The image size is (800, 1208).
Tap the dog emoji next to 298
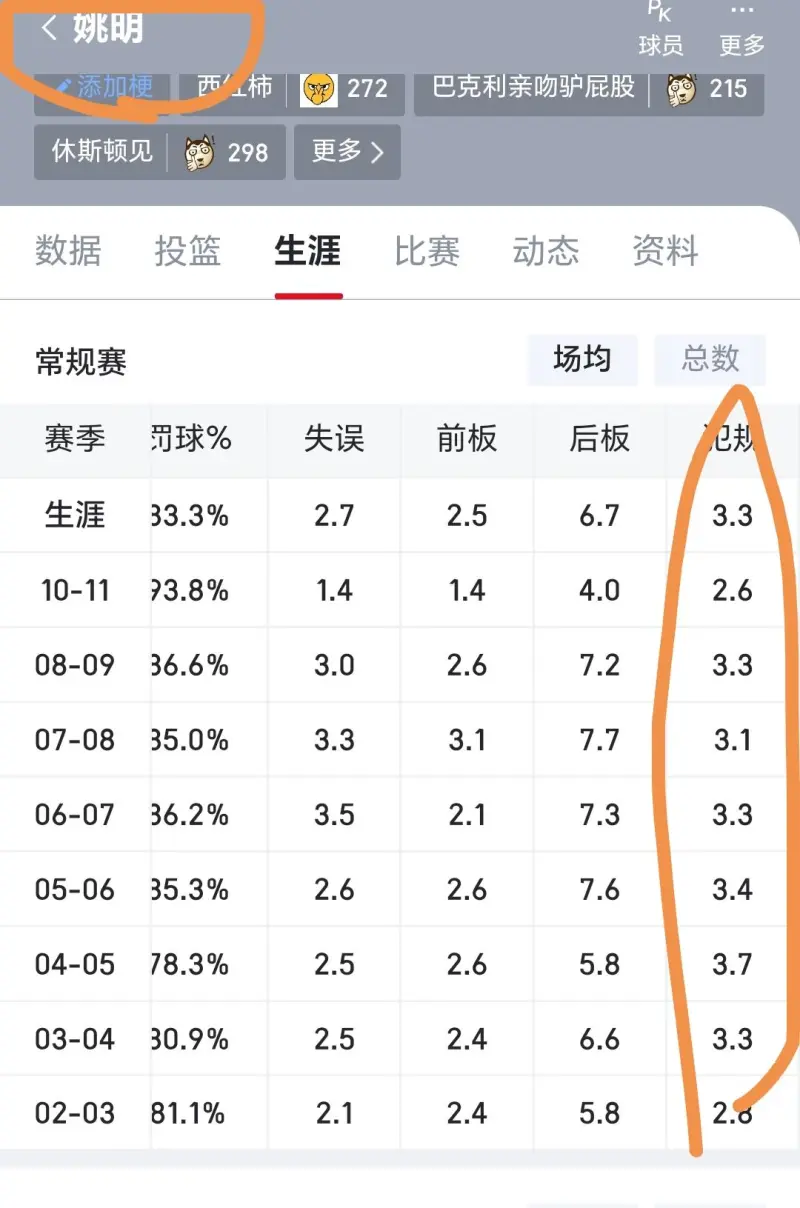point(200,152)
